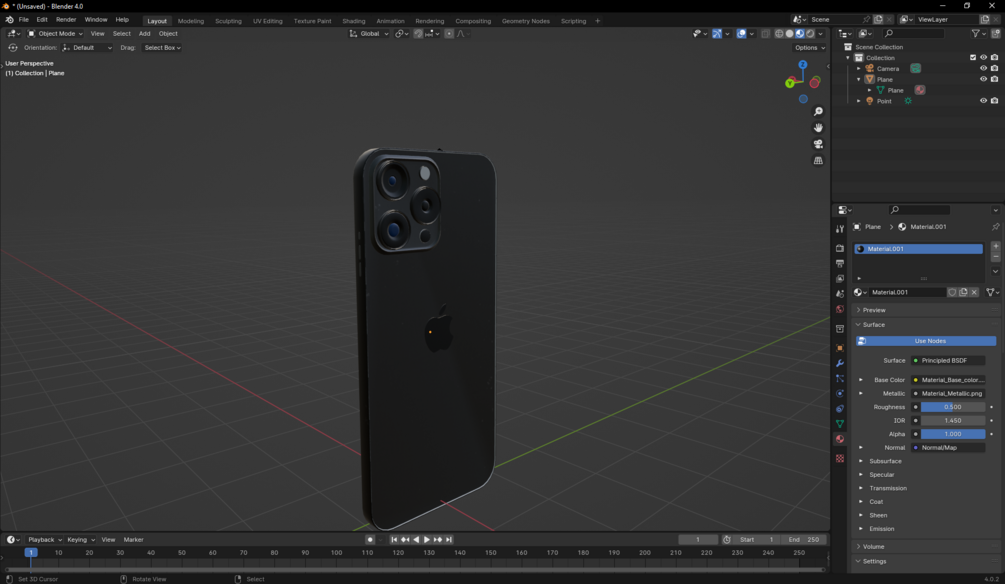Adjust the Alpha 1.000 slider

pyautogui.click(x=952, y=434)
